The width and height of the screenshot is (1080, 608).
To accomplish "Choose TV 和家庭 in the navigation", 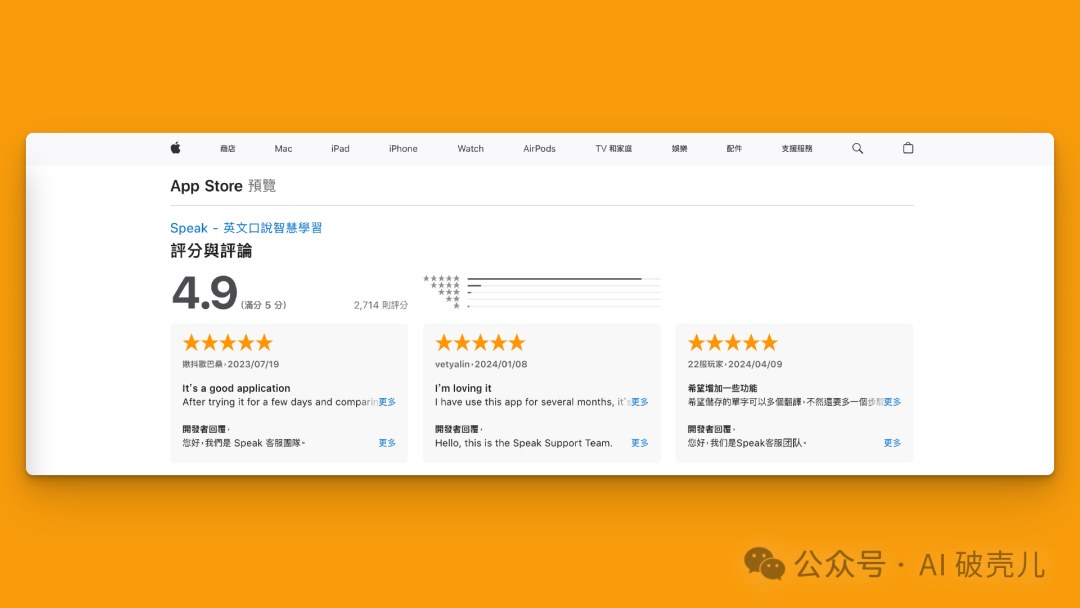I will (614, 149).
